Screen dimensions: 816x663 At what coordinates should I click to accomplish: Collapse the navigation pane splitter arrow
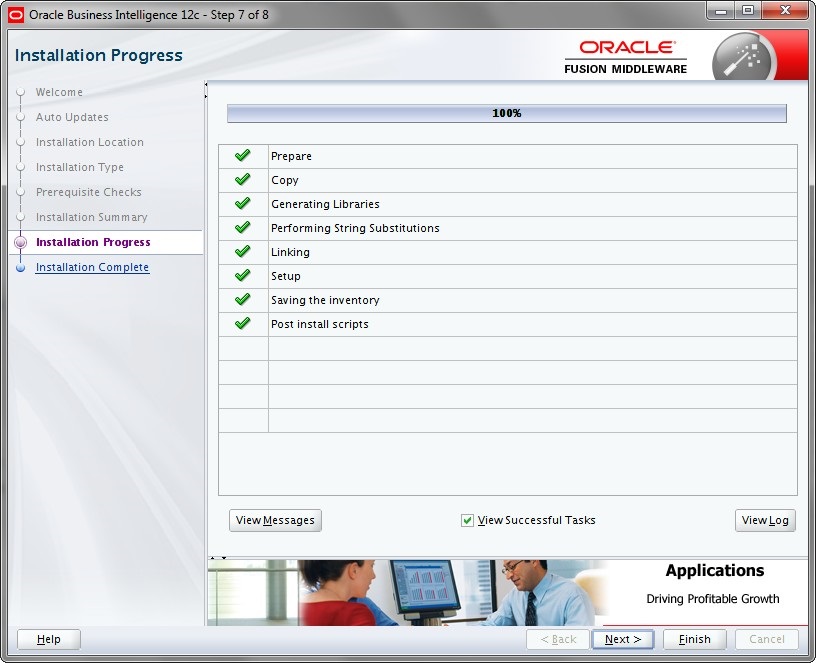(x=206, y=84)
